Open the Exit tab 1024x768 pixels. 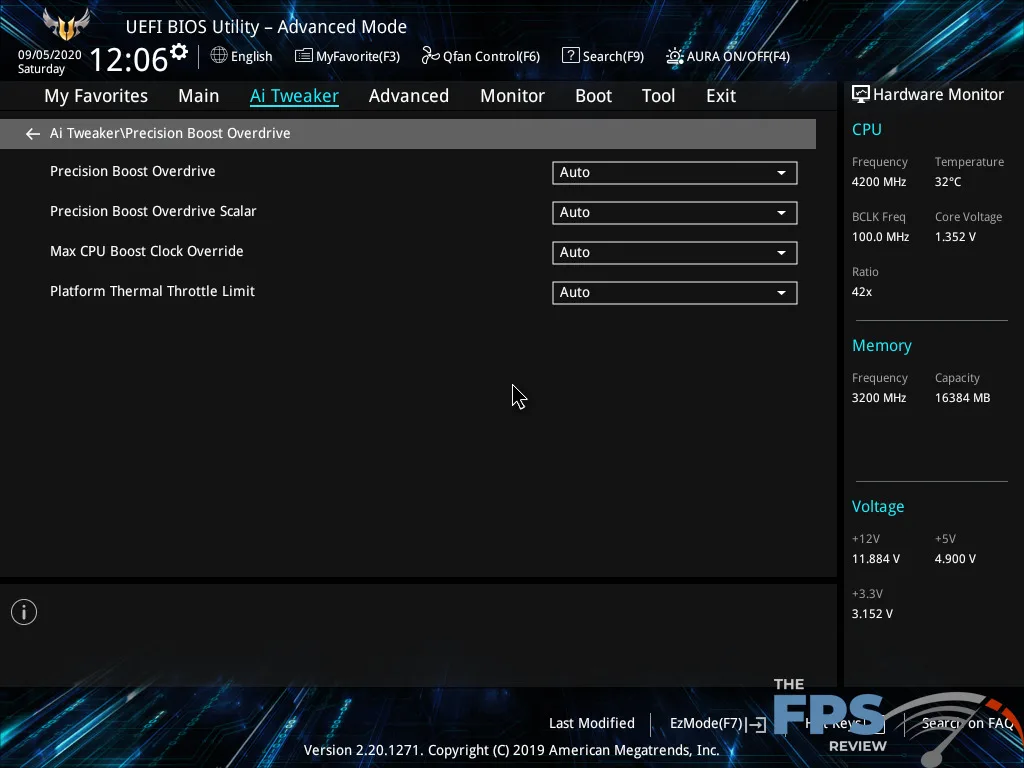pos(721,96)
